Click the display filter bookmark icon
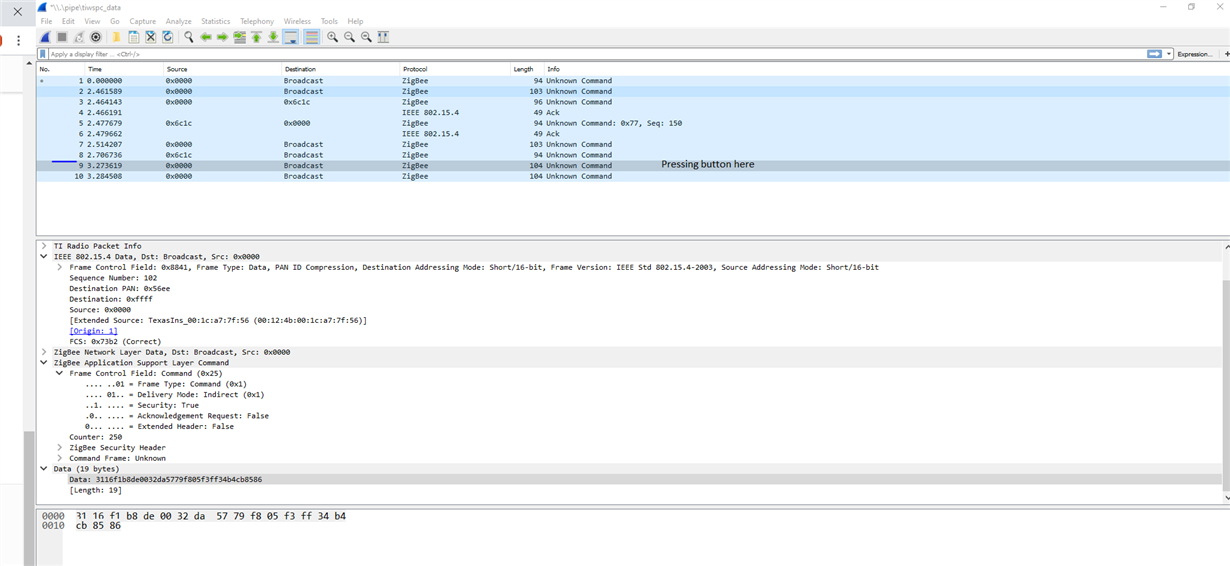The width and height of the screenshot is (1230, 566). (x=43, y=54)
